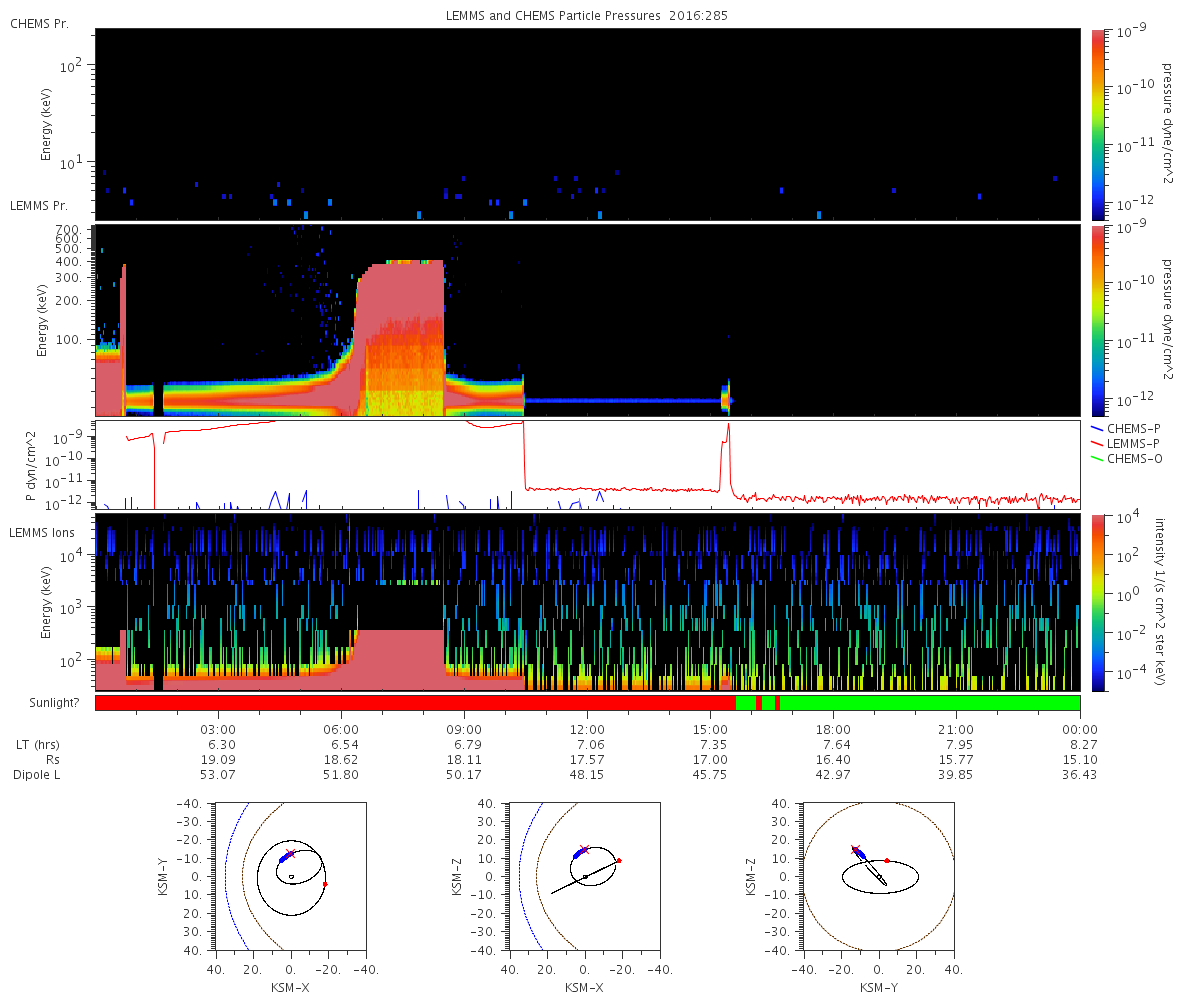
Task: Click red dot in KSM-X/KSM-Y orbit plot
Action: coord(325,884)
